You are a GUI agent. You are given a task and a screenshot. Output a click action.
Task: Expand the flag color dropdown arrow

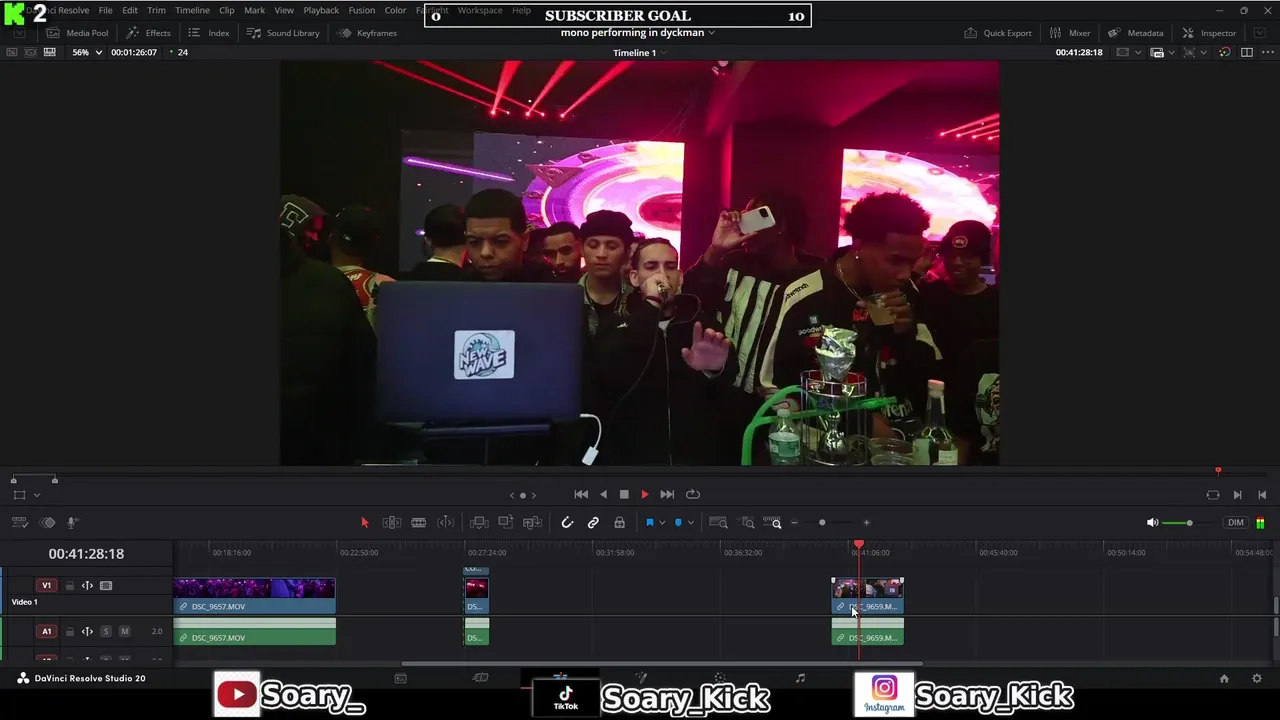coord(661,523)
